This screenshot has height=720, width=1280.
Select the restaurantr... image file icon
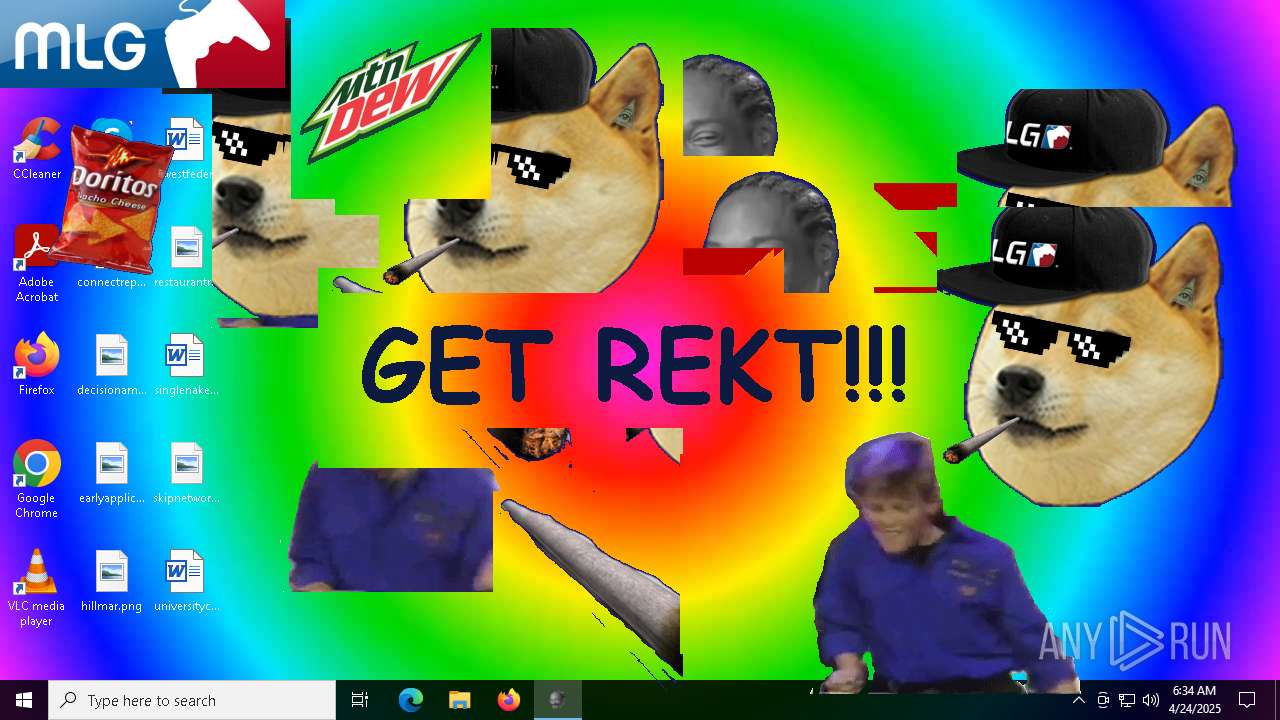[x=186, y=257]
